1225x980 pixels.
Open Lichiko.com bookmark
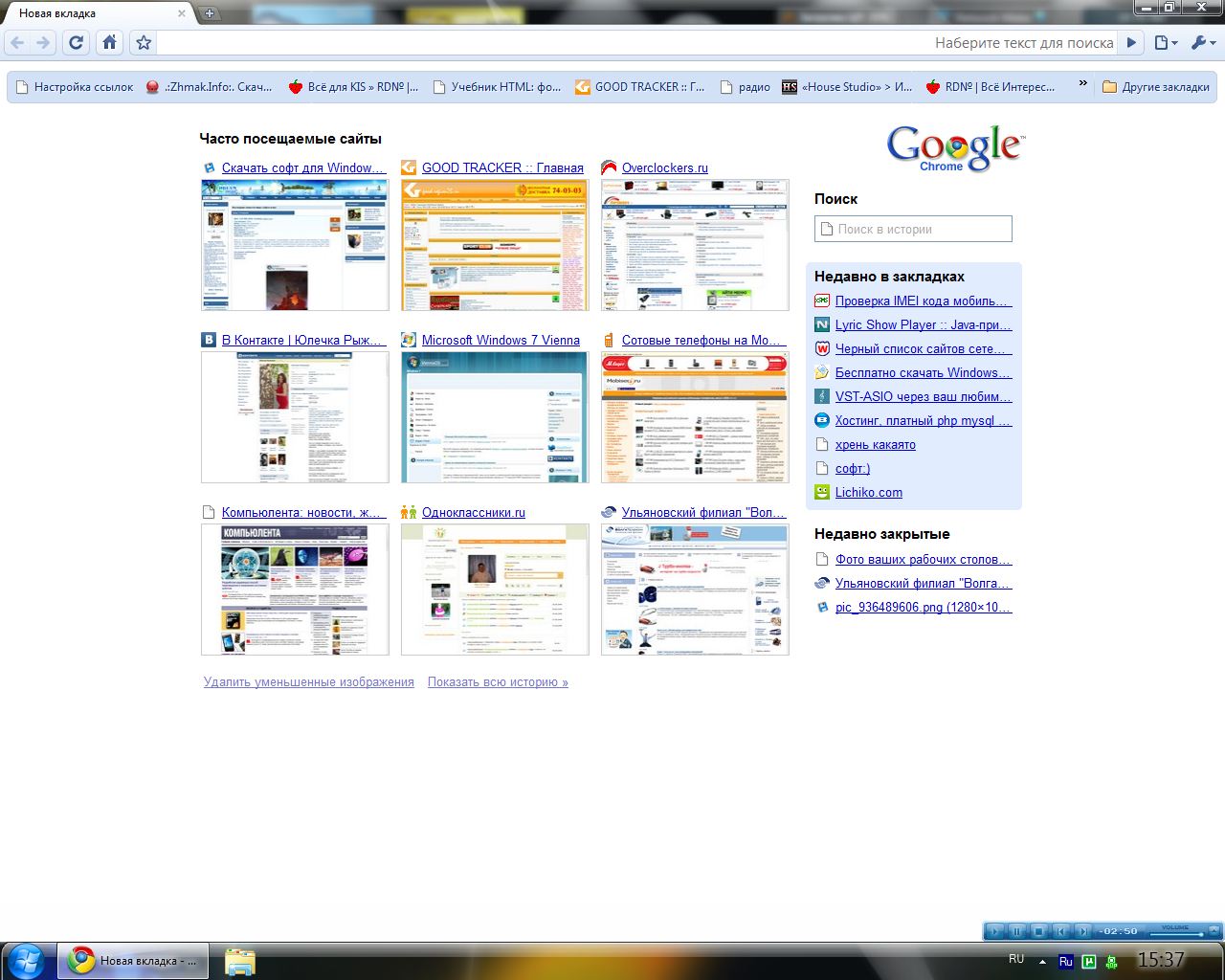click(869, 492)
